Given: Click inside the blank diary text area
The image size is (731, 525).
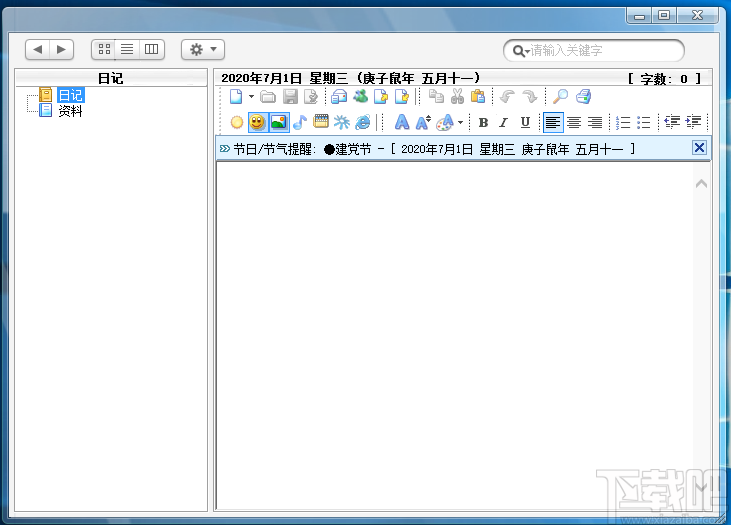Looking at the screenshot, I should (x=455, y=335).
